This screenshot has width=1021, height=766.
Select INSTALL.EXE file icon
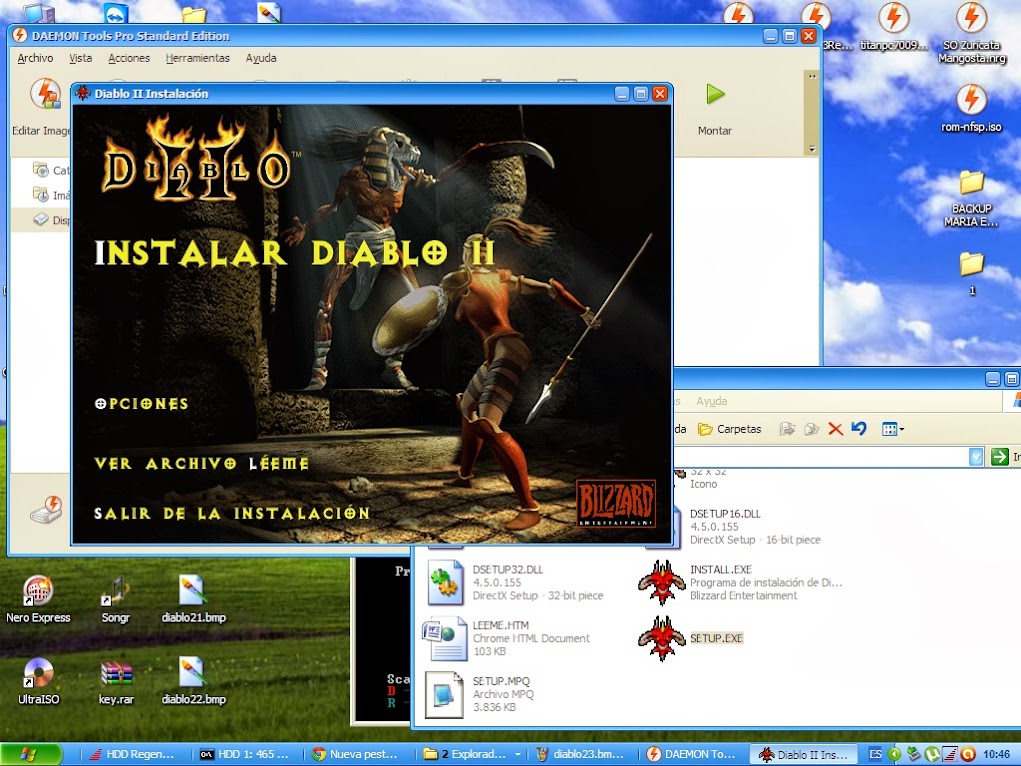coord(662,582)
